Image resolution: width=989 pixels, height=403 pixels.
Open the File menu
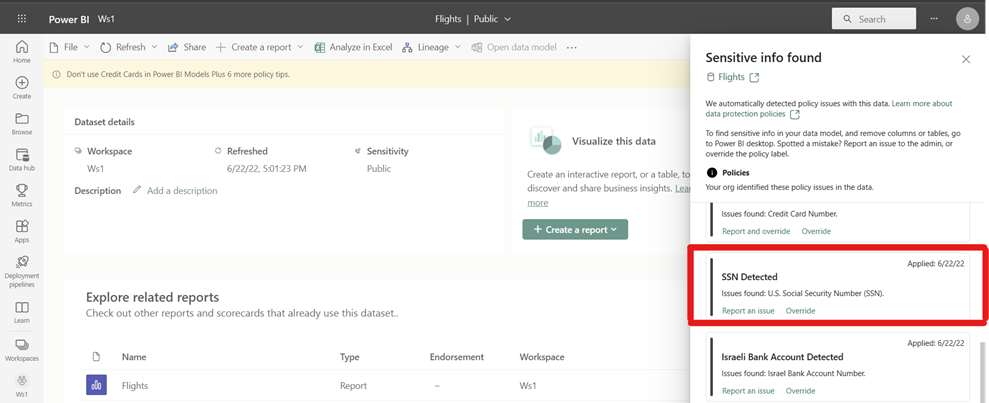point(70,47)
